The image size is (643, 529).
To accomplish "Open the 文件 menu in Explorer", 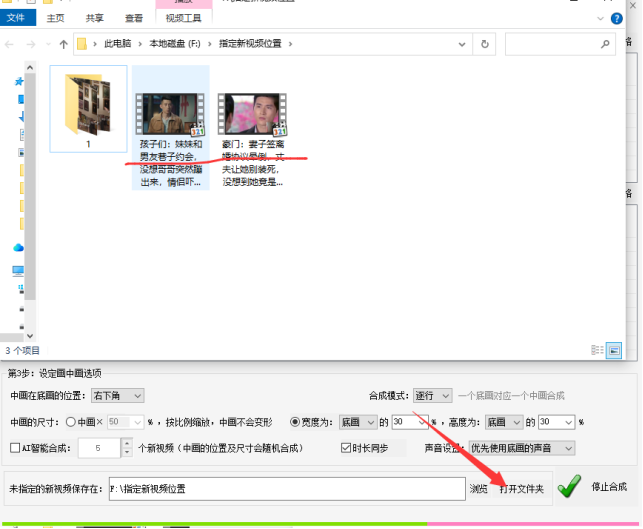I will (17, 18).
